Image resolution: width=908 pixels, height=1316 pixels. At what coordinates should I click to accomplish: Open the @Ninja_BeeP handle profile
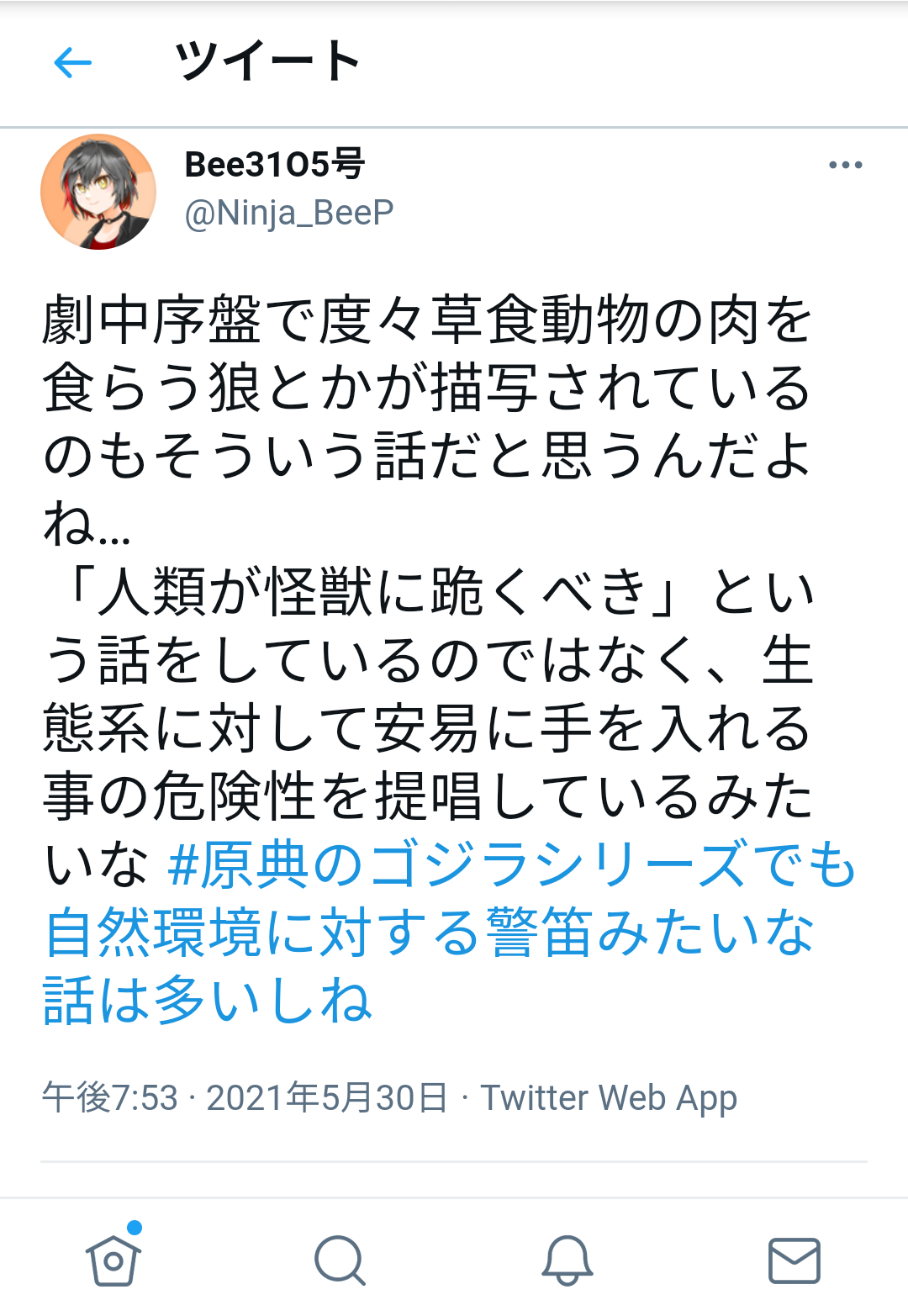pos(289,213)
